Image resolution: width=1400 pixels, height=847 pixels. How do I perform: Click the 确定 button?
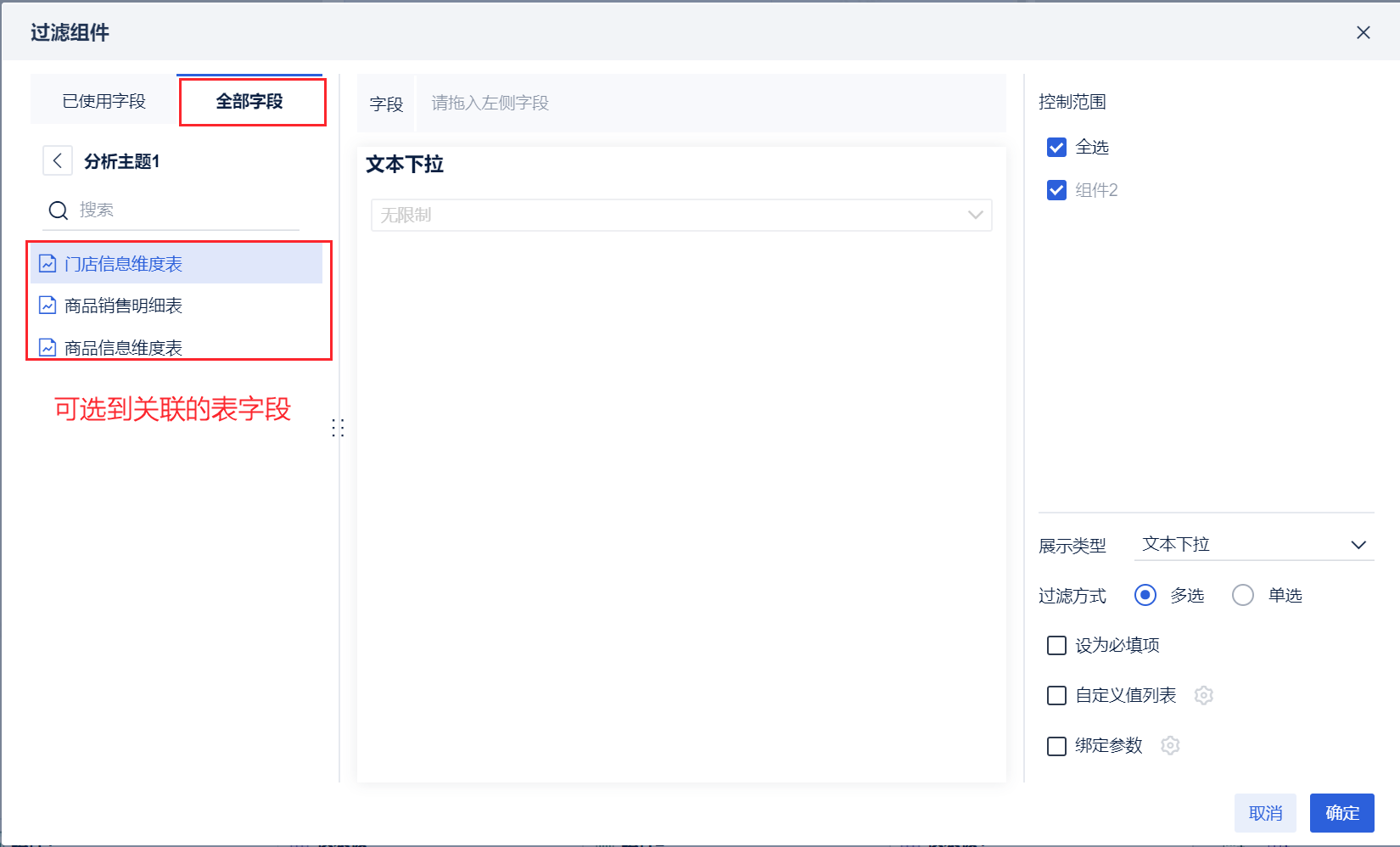click(1342, 813)
